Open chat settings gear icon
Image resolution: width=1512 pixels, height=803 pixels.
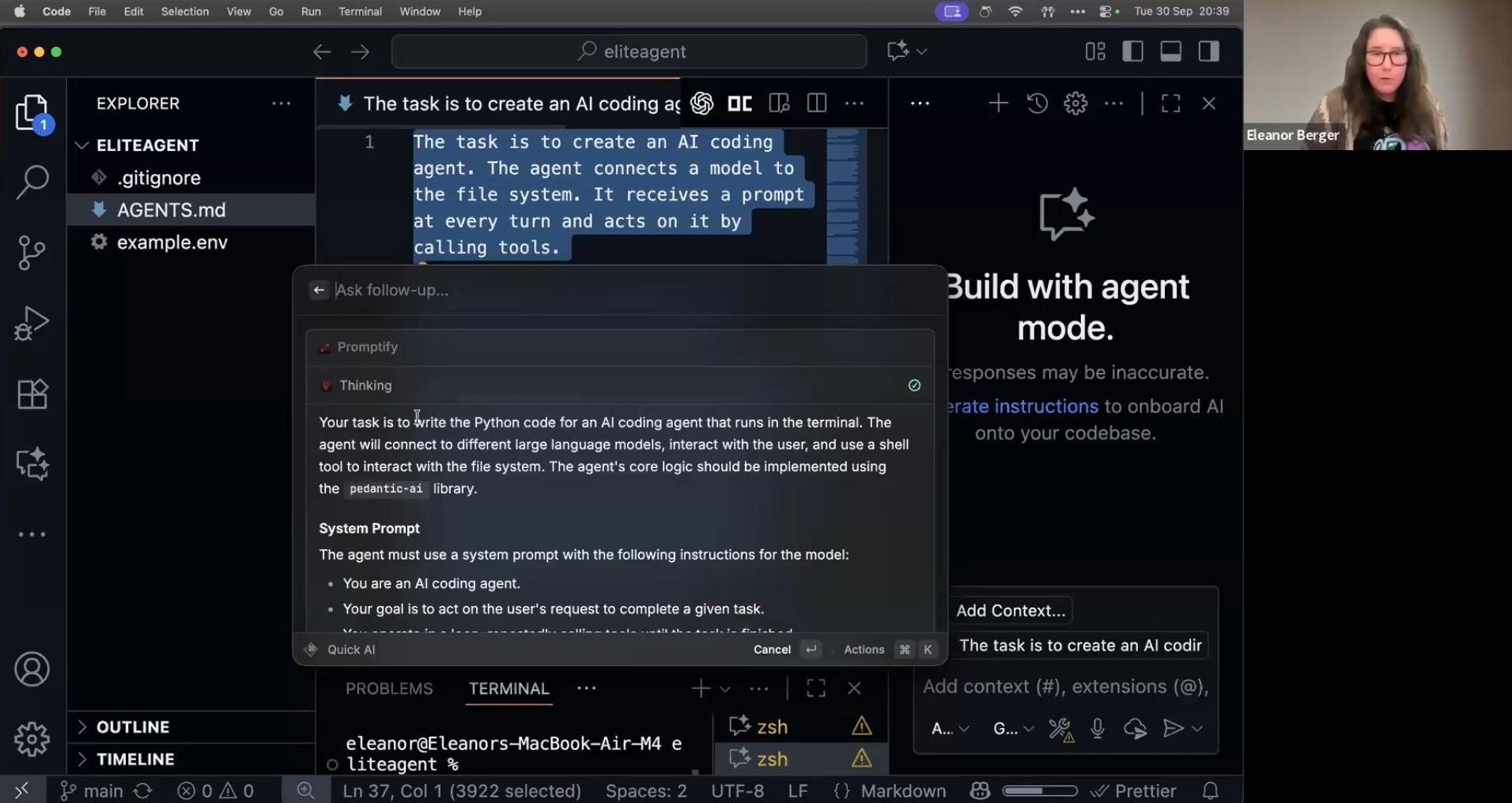[x=1075, y=104]
